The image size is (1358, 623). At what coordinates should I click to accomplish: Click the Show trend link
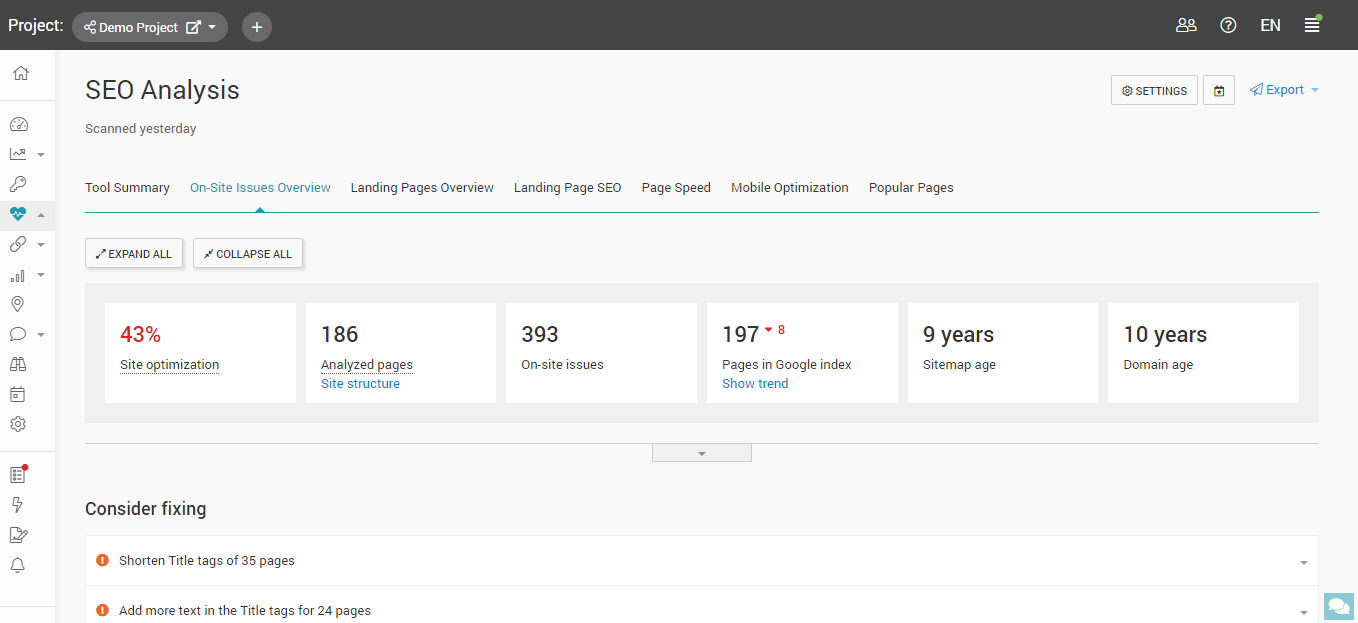coord(755,384)
